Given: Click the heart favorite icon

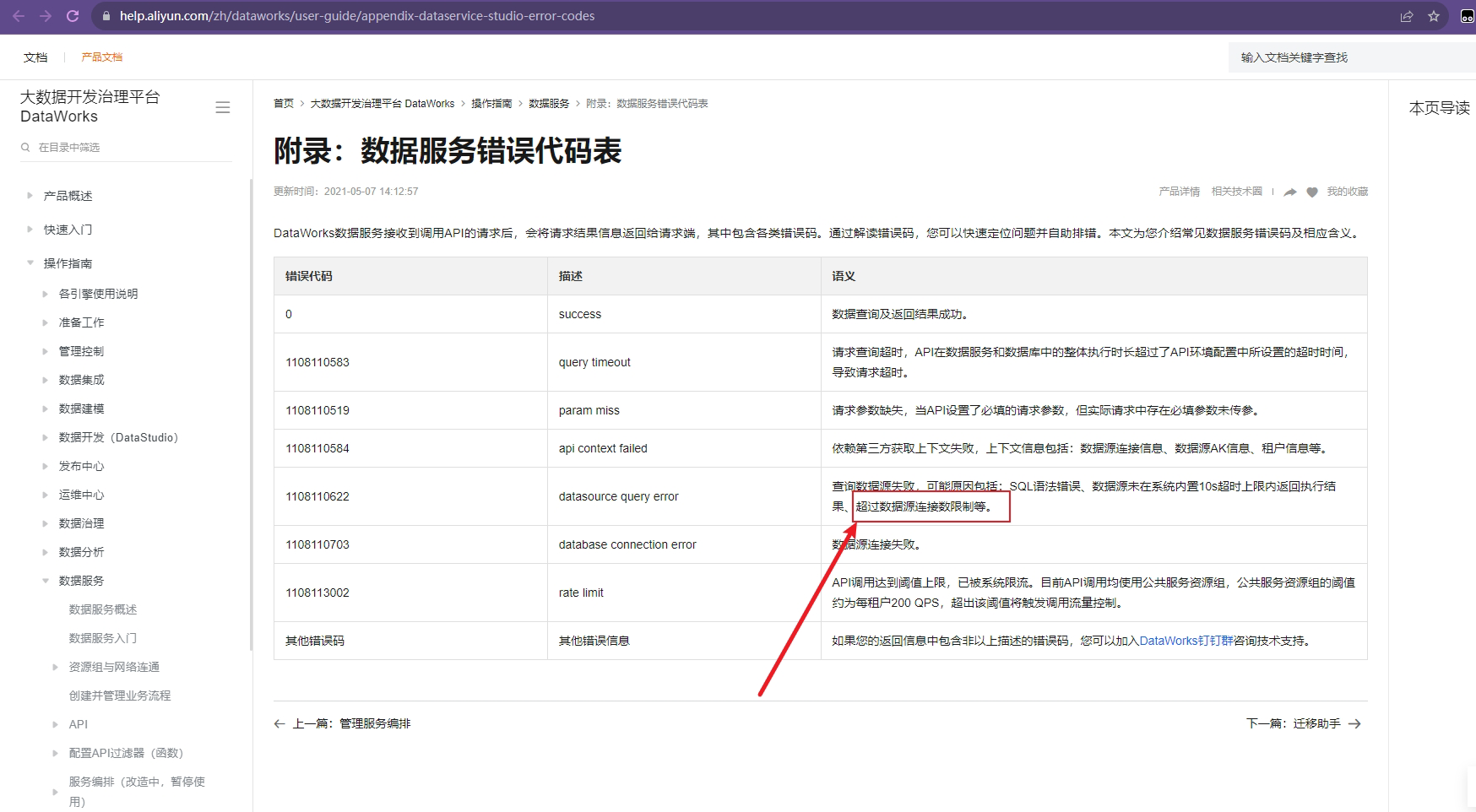Looking at the screenshot, I should tap(1312, 192).
